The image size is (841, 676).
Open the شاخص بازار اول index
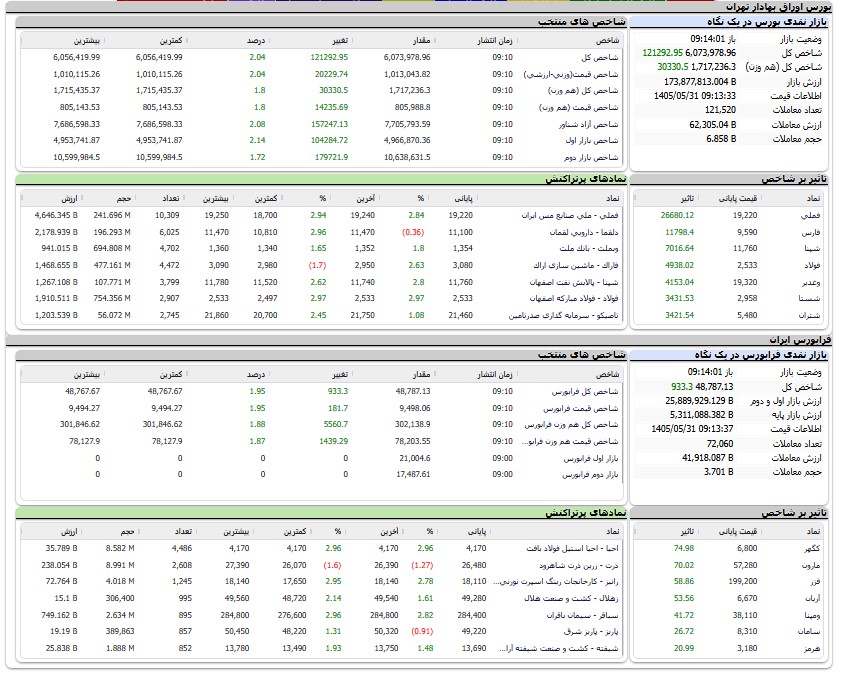click(592, 141)
